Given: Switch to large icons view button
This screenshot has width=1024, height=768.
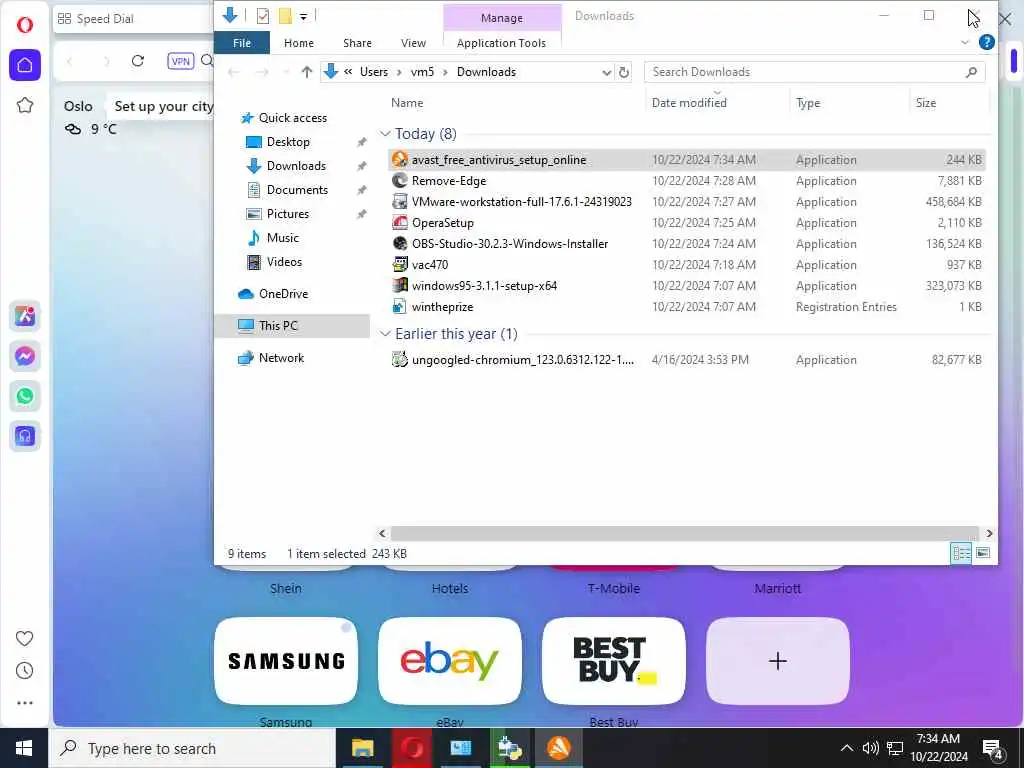Looking at the screenshot, I should 983,553.
